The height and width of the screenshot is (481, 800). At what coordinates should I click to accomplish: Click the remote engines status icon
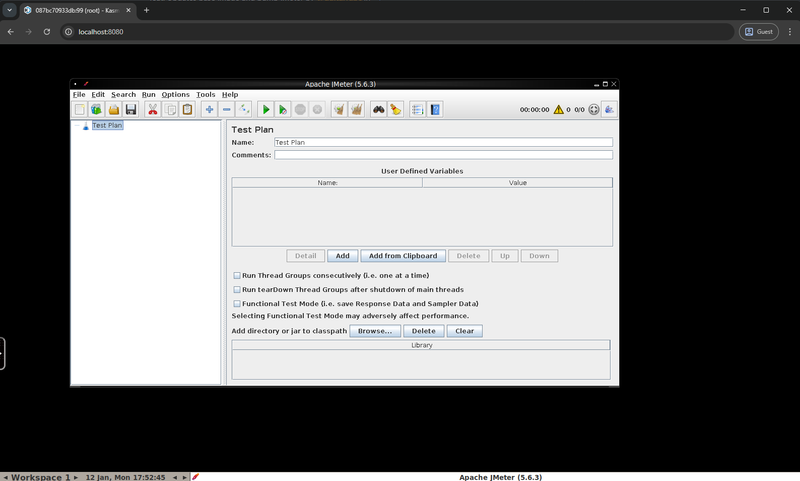coord(593,109)
